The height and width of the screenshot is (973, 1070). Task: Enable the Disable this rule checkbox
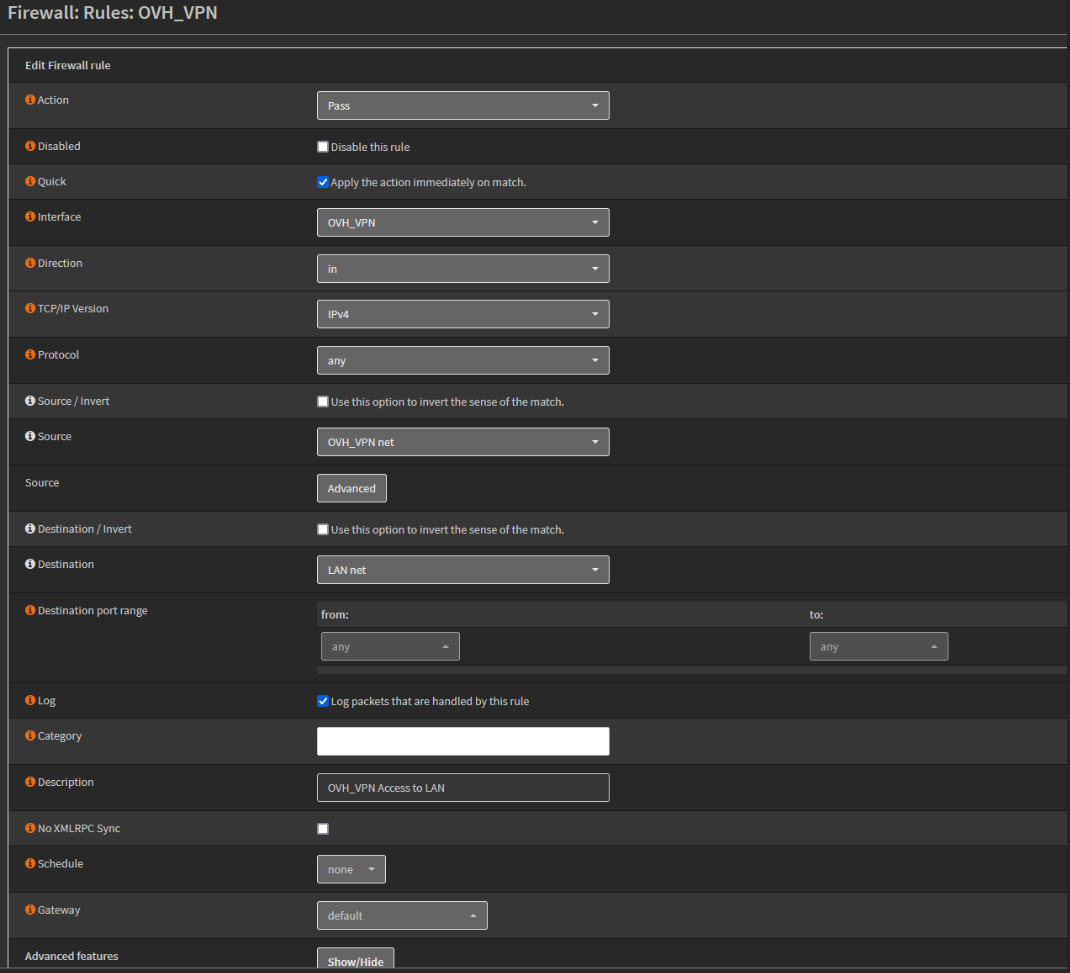[x=323, y=147]
